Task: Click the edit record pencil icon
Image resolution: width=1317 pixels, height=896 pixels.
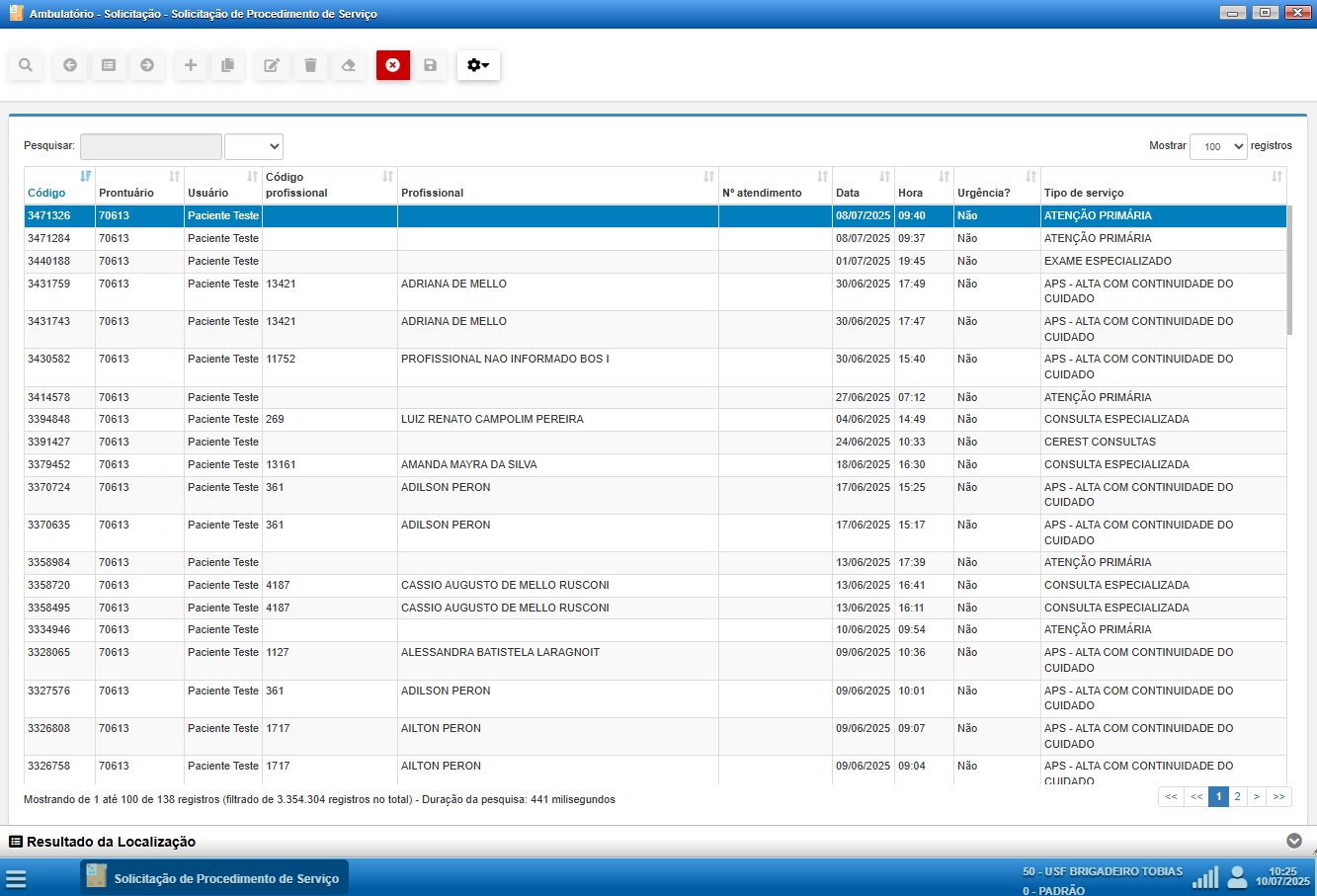Action: click(272, 65)
